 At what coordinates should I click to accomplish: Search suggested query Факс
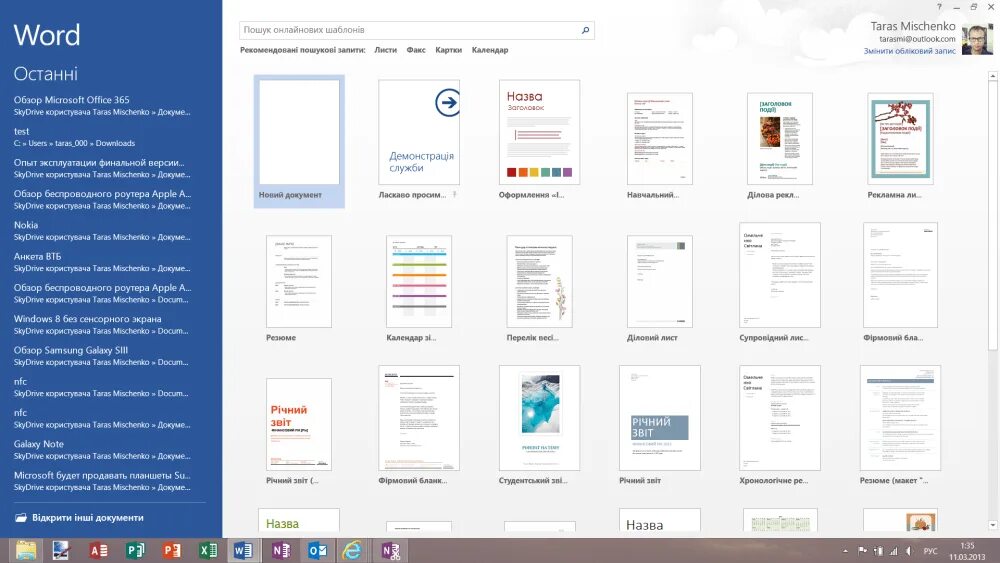point(416,50)
